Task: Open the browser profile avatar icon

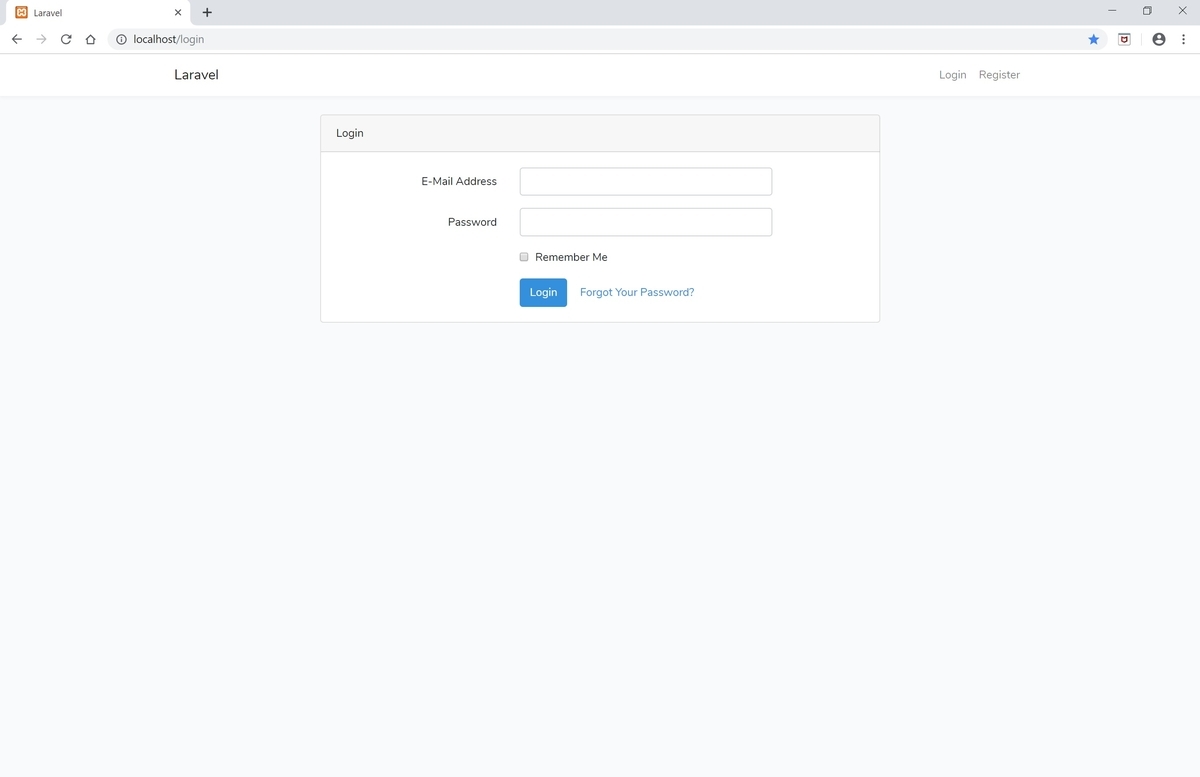Action: [1159, 39]
